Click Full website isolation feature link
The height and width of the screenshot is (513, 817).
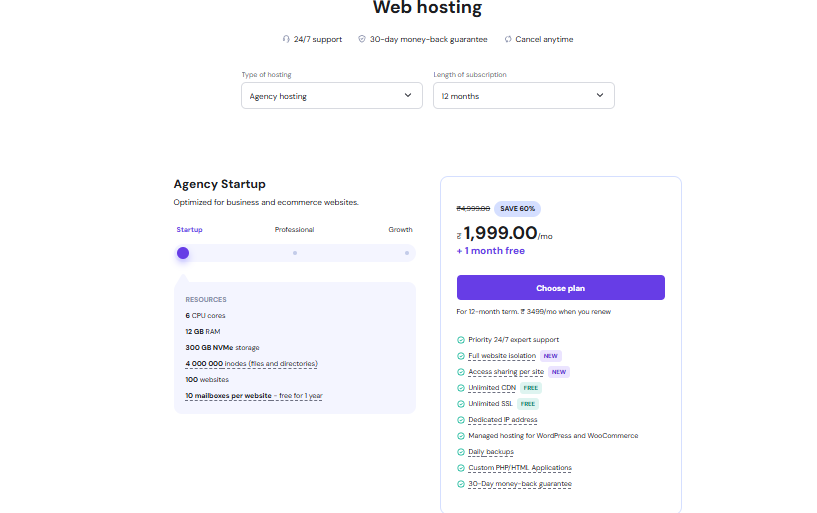[x=502, y=356]
